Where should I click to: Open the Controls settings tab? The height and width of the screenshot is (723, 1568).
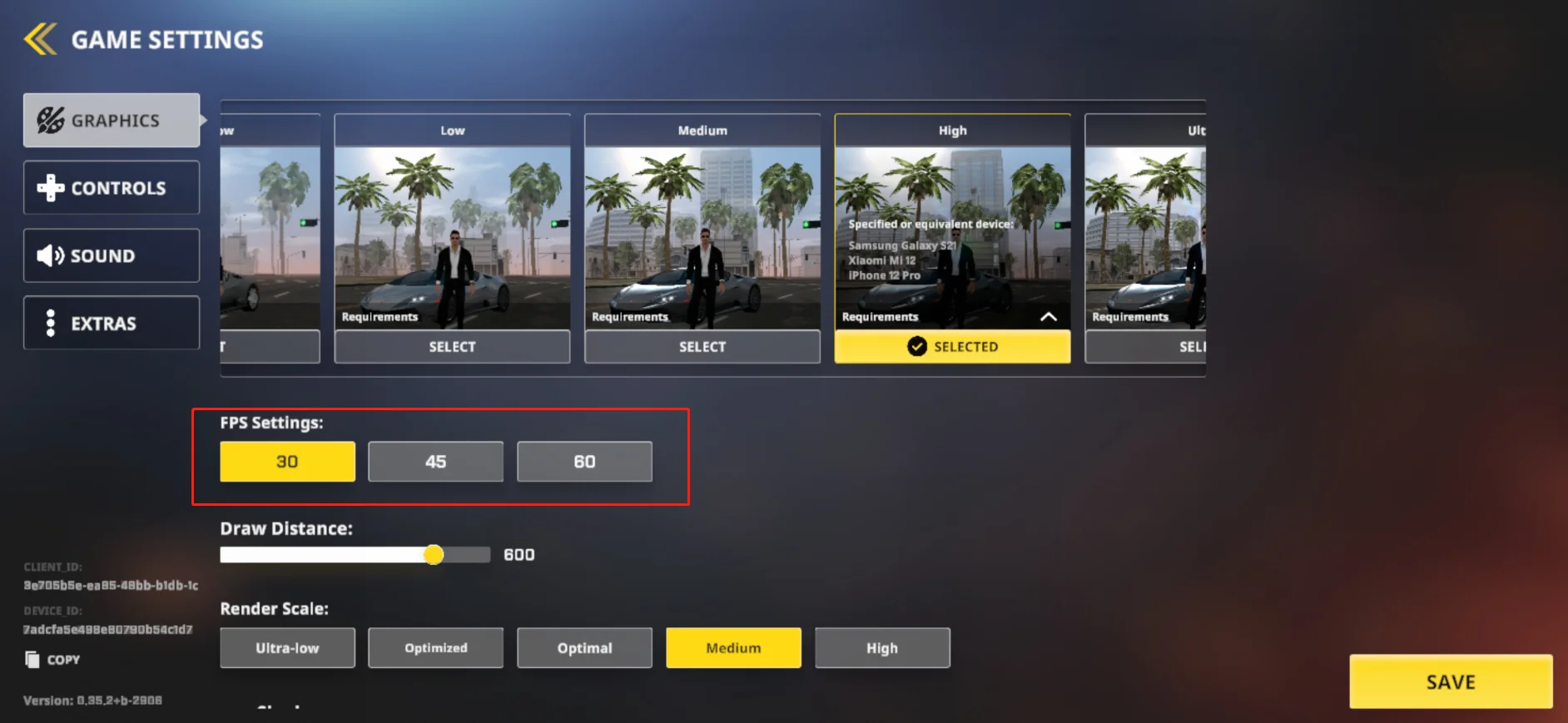pos(112,188)
